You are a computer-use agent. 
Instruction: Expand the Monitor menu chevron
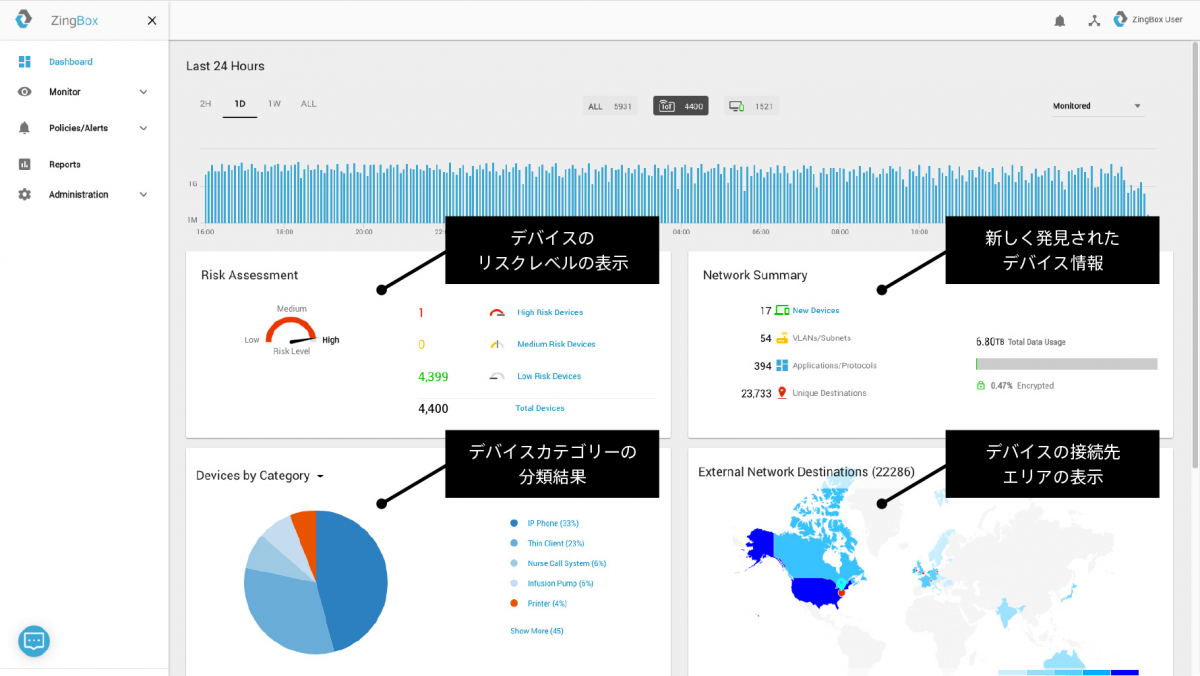(143, 92)
